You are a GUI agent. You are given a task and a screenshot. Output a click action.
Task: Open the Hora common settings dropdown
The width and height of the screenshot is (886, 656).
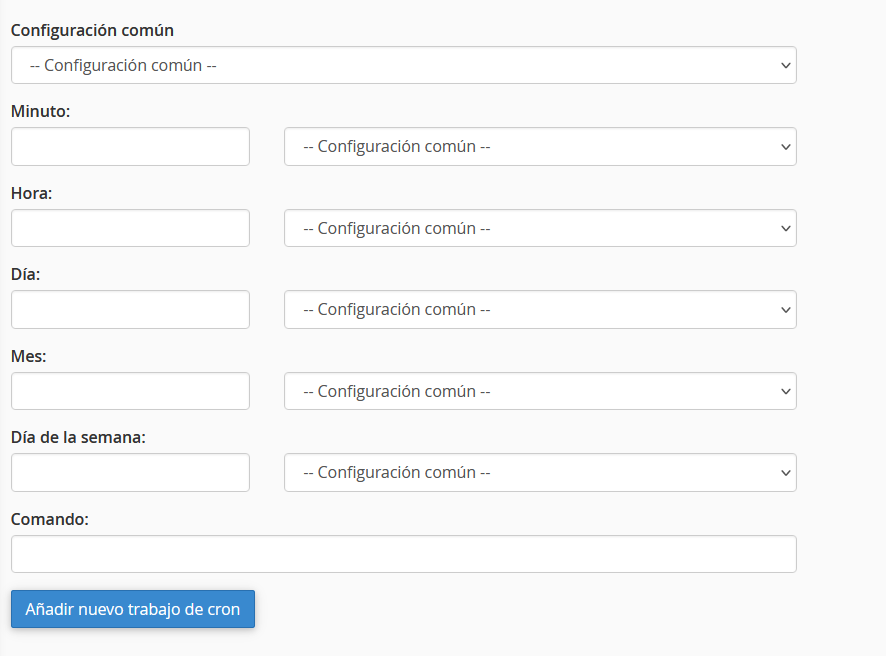540,228
